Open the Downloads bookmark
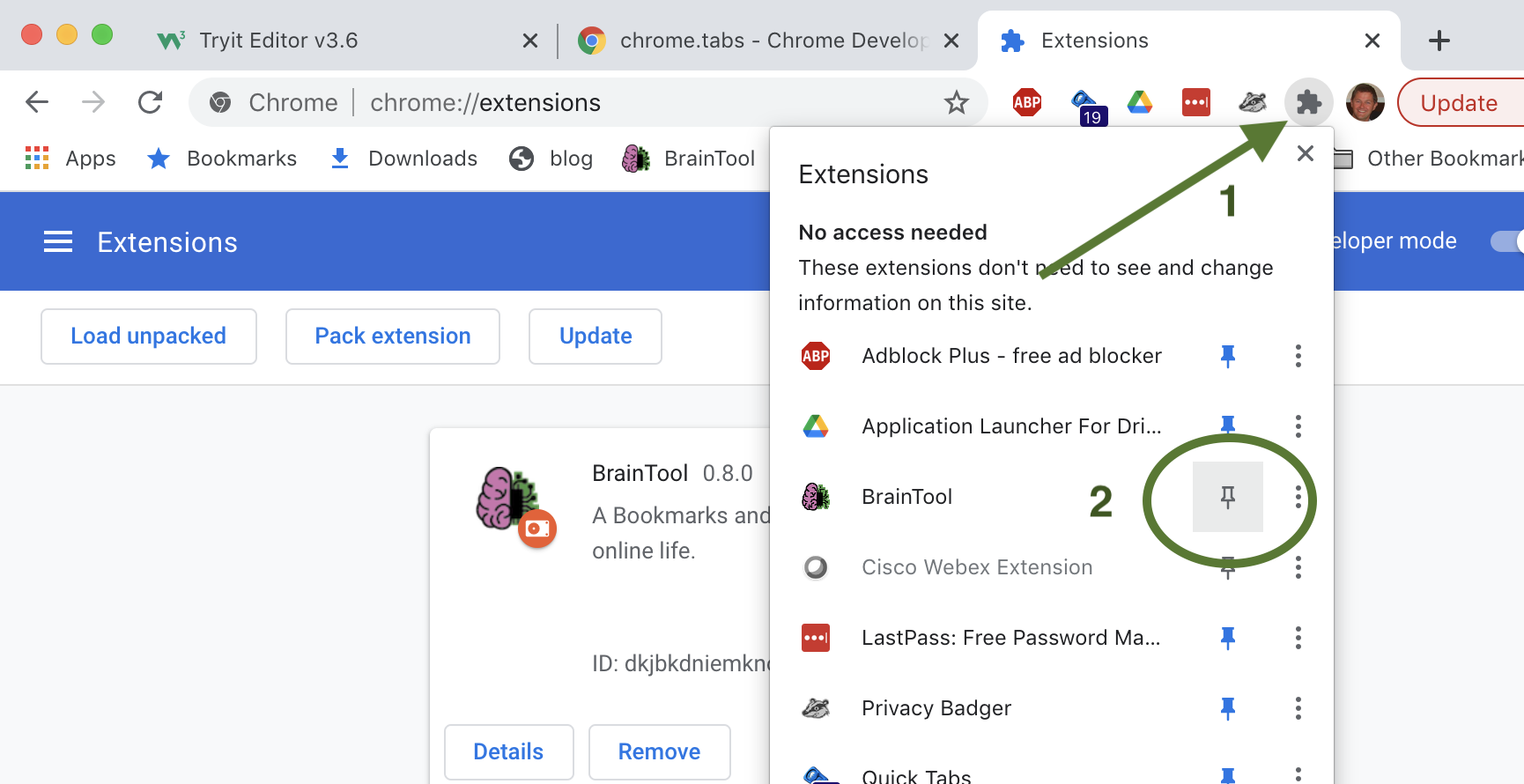 (403, 159)
